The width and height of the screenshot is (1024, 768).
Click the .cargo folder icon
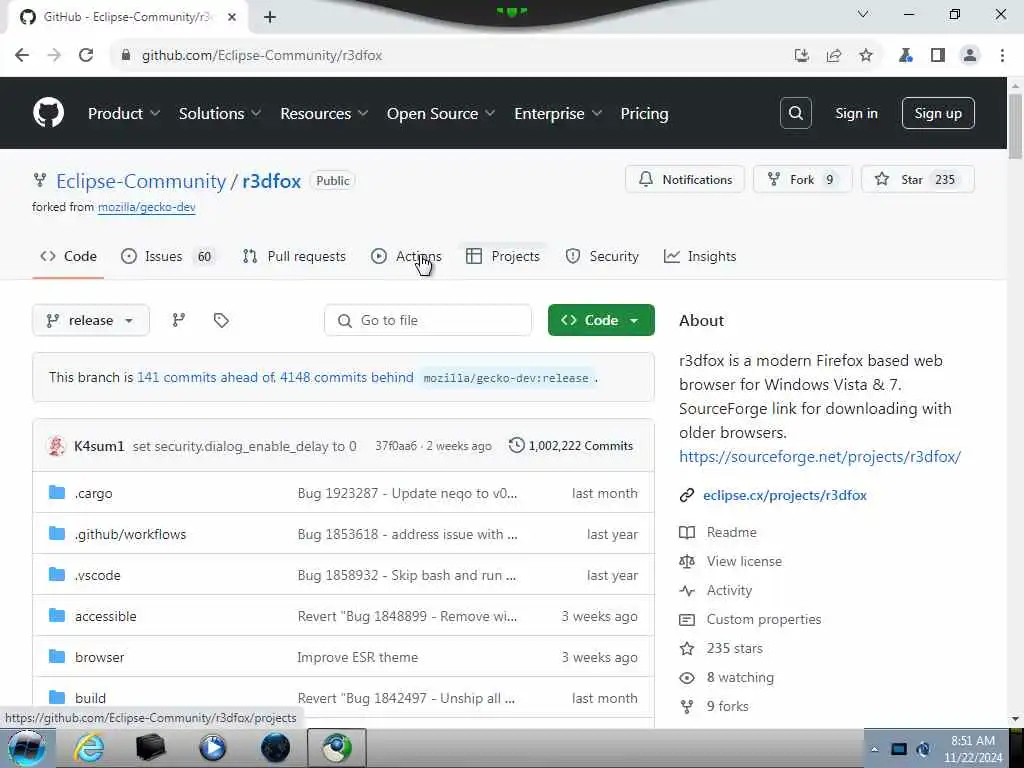coord(57,492)
